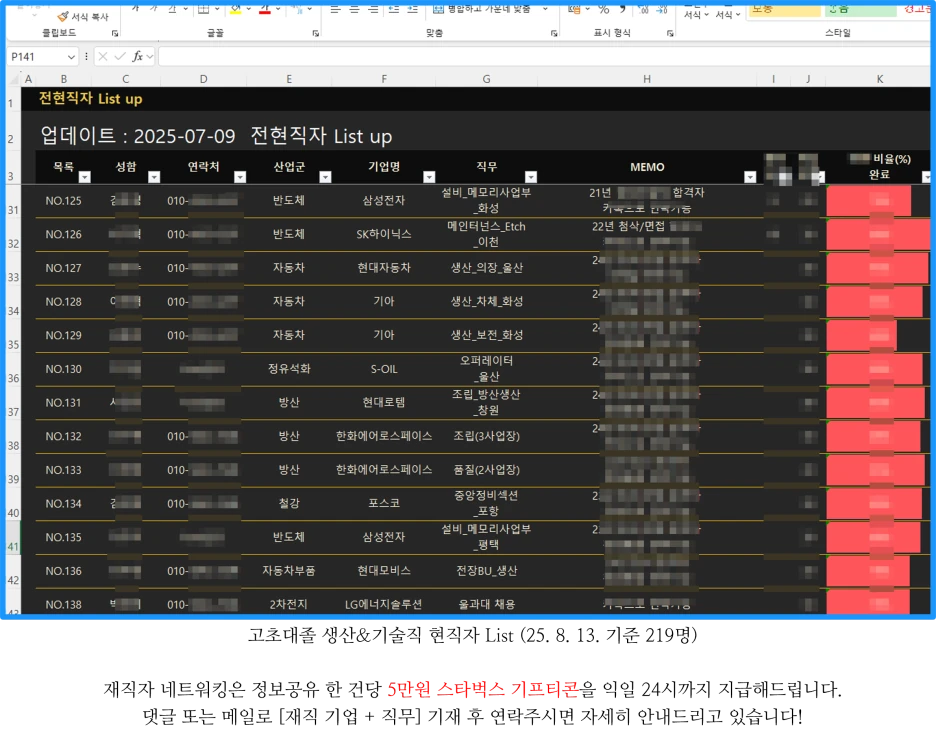The image size is (936, 739).
Task: Center align text in cell
Action: click(355, 9)
